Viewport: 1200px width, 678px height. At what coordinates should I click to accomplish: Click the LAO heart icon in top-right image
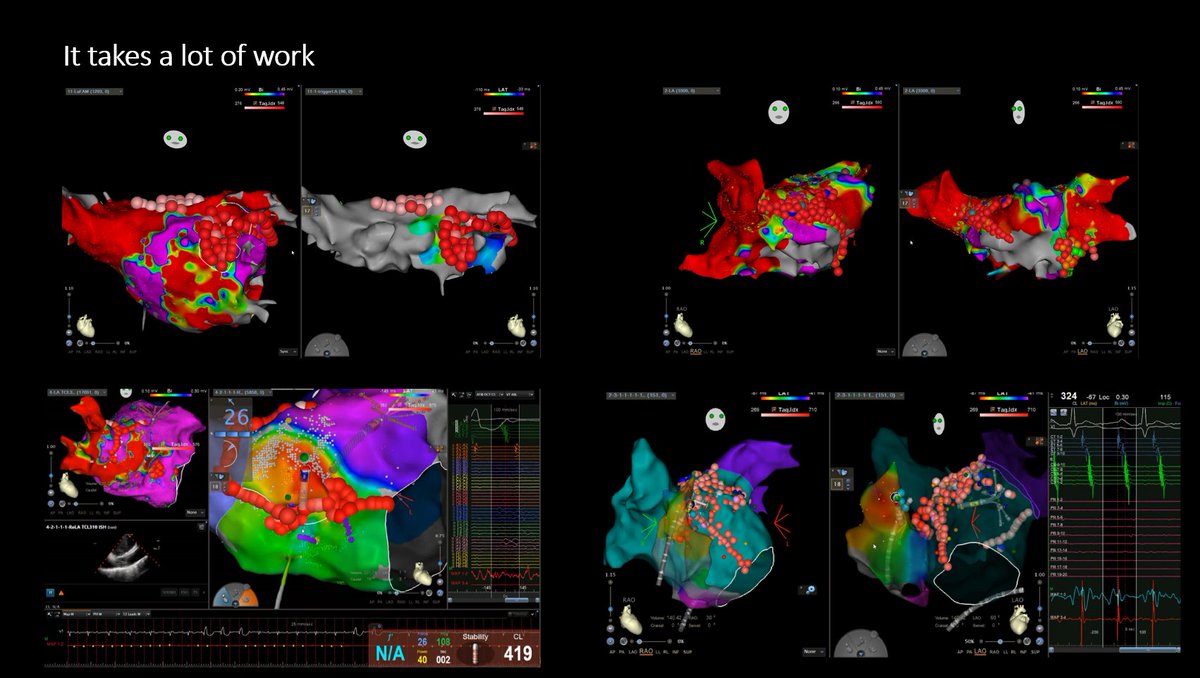coord(1116,326)
